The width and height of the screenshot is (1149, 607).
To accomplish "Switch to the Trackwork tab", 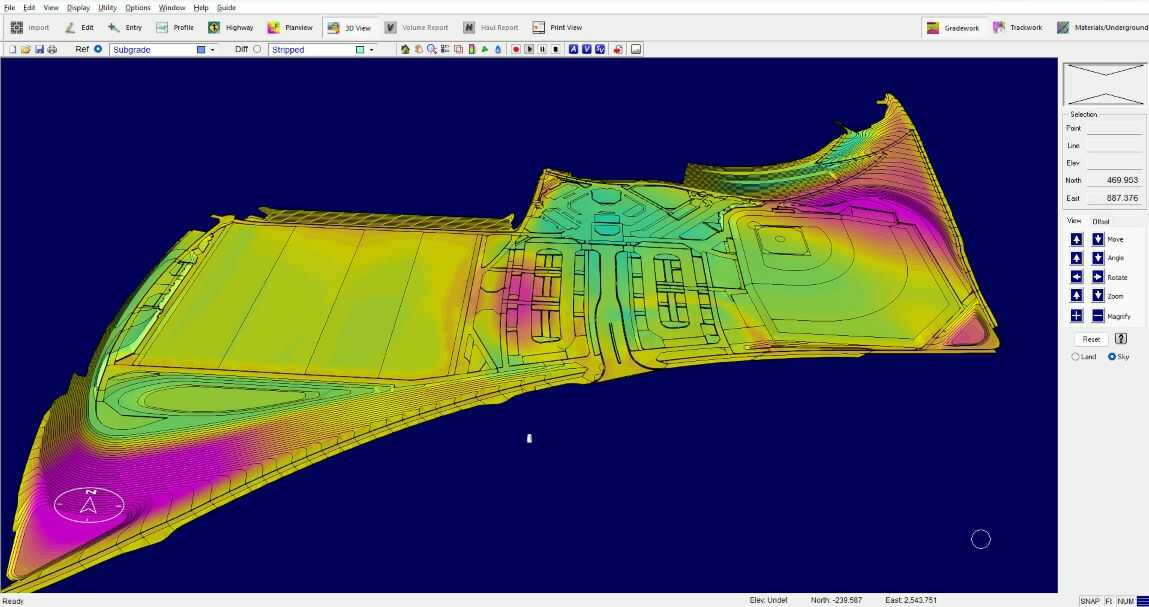I will [1018, 28].
